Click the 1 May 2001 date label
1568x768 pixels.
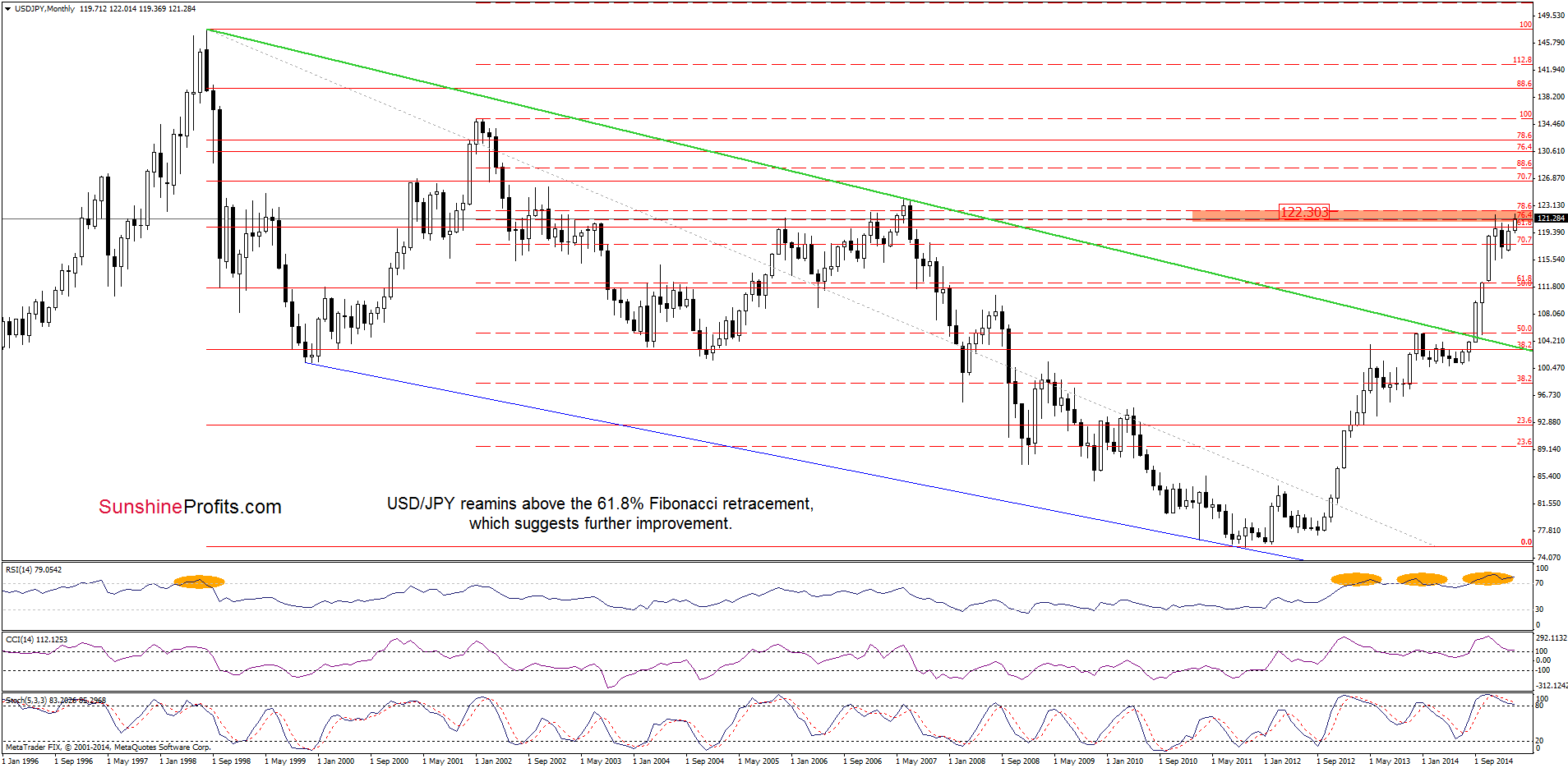point(443,761)
